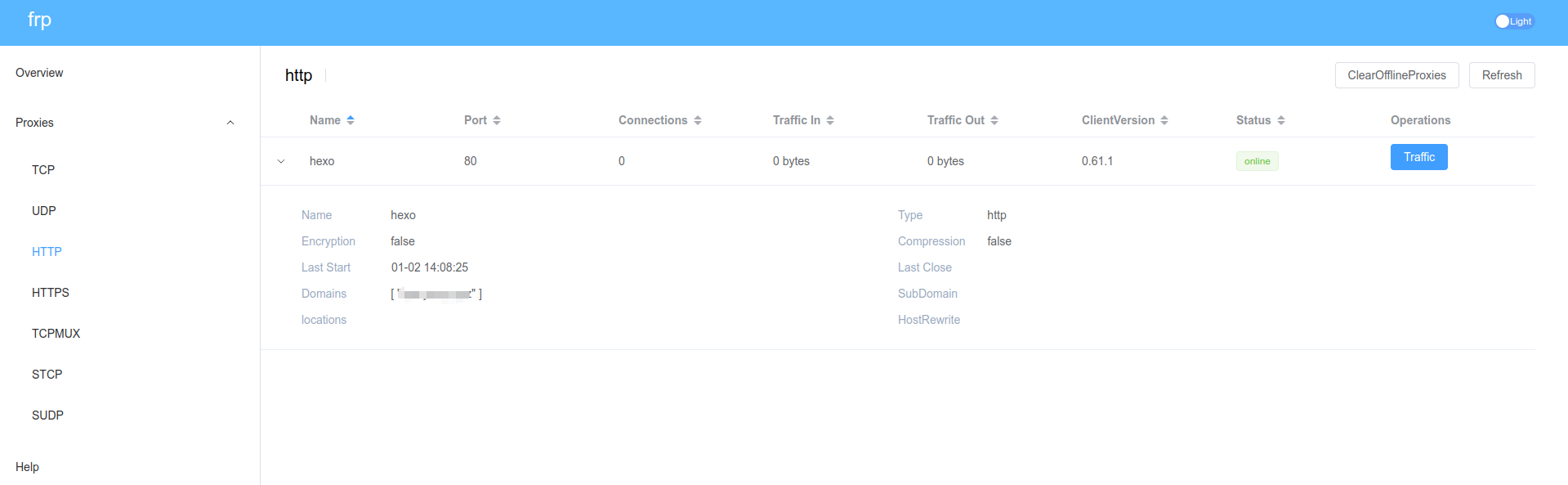Image resolution: width=1568 pixels, height=485 pixels.
Task: Click the Operations column header
Action: [1420, 120]
